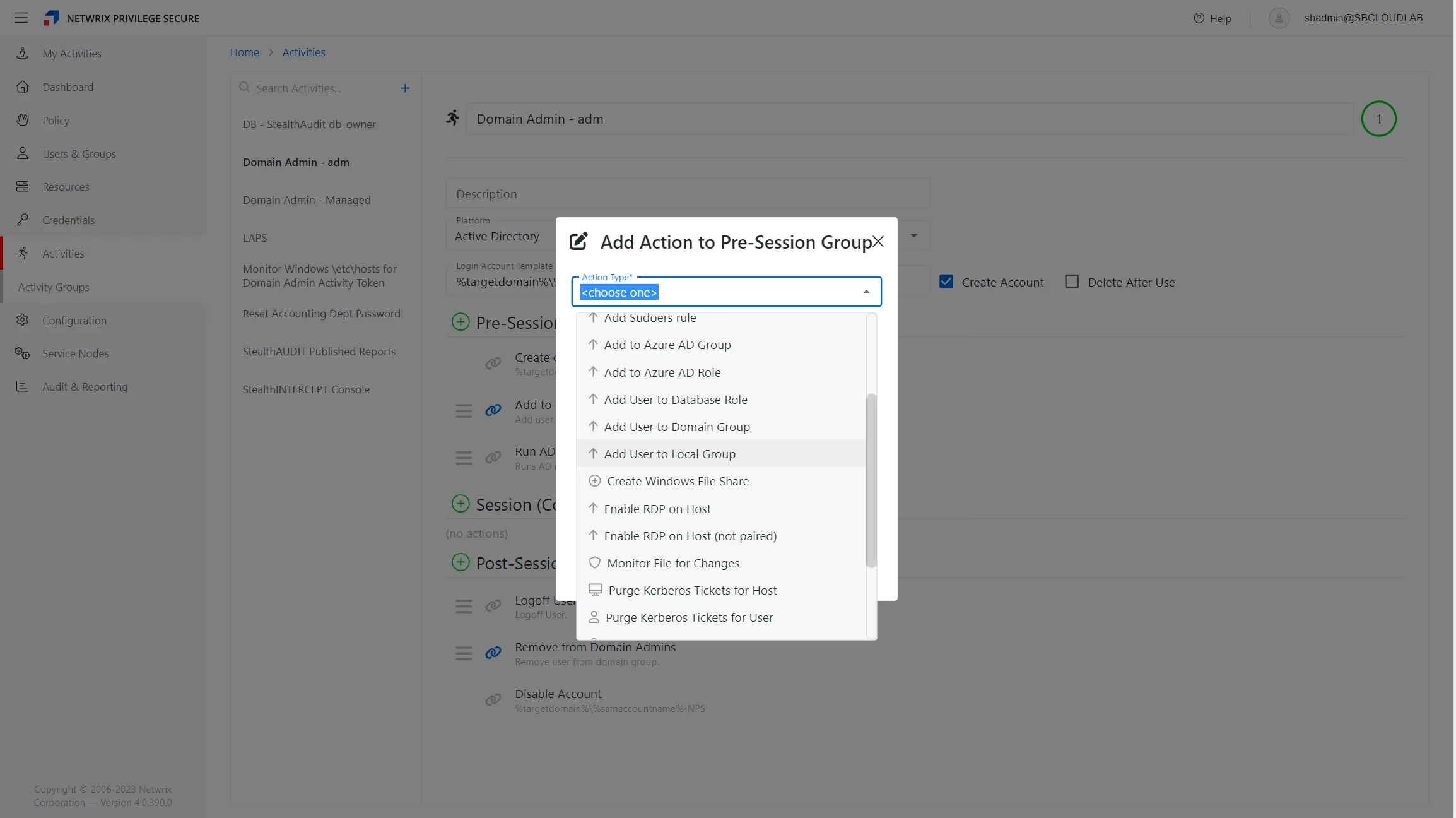Collapse the Action Type dropdown arrow
Image resolution: width=1456 pixels, height=818 pixels.
(866, 292)
